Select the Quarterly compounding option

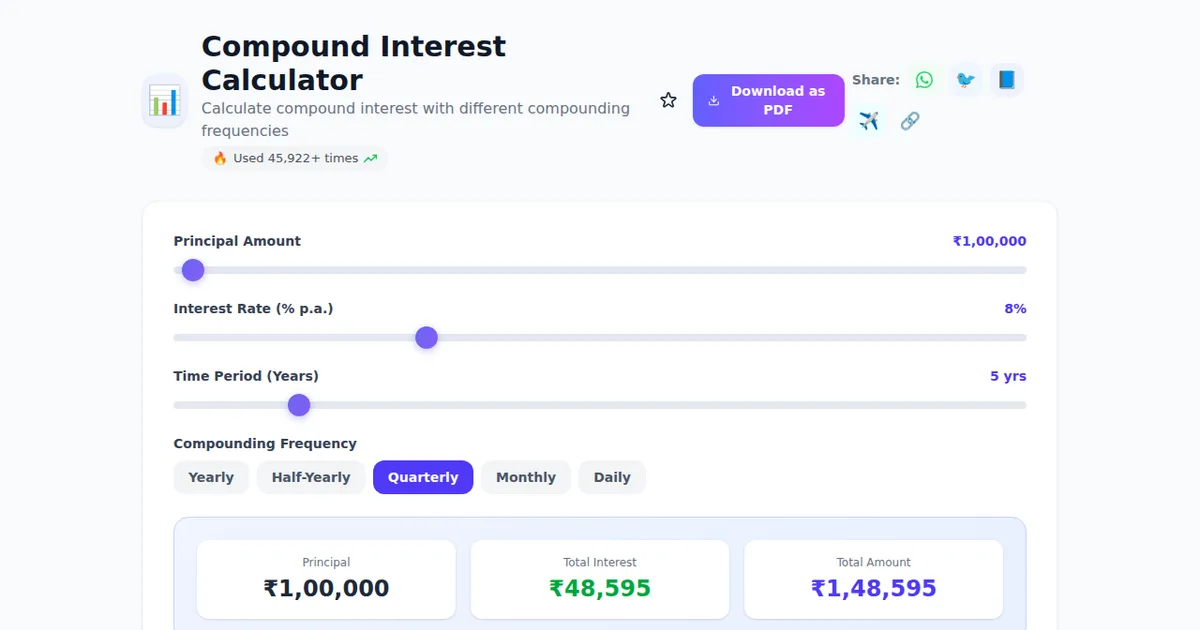(423, 477)
